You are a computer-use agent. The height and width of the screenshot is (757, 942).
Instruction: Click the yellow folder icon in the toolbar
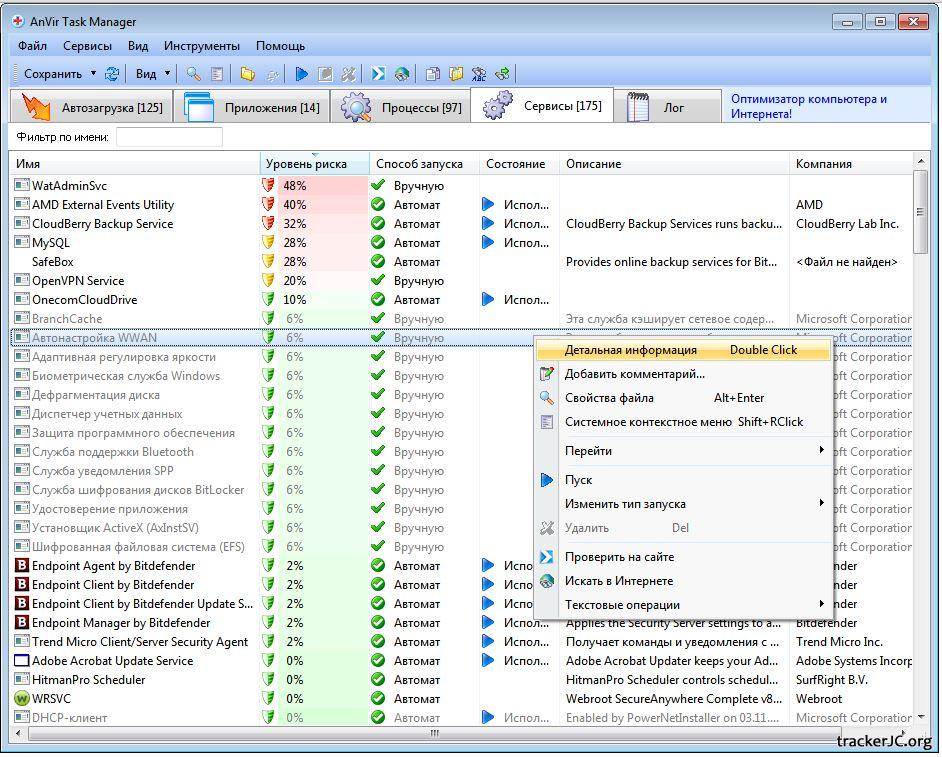tap(247, 73)
